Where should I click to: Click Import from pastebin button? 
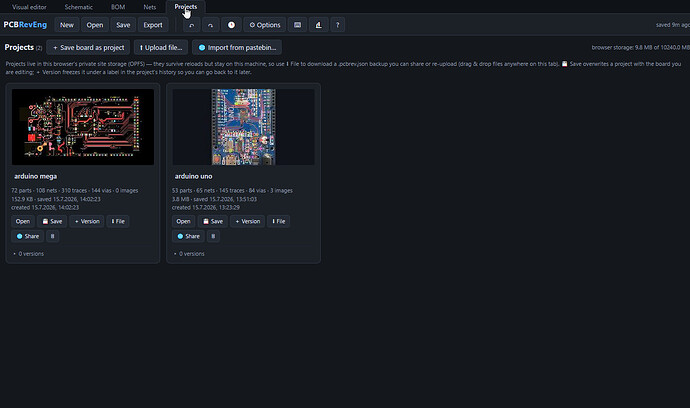(x=237, y=48)
